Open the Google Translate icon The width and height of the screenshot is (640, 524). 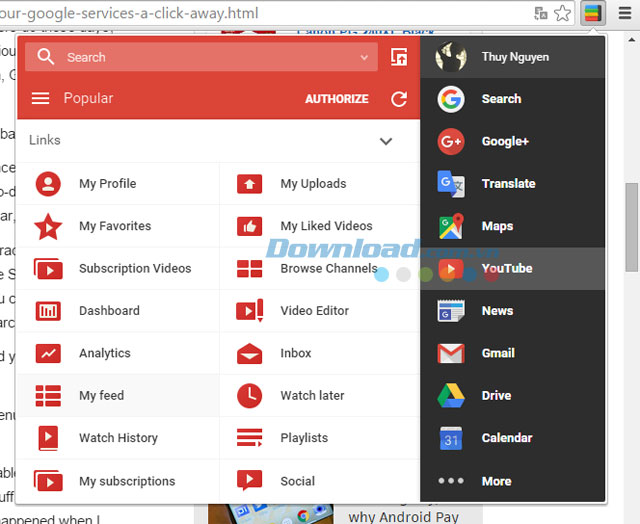(451, 184)
